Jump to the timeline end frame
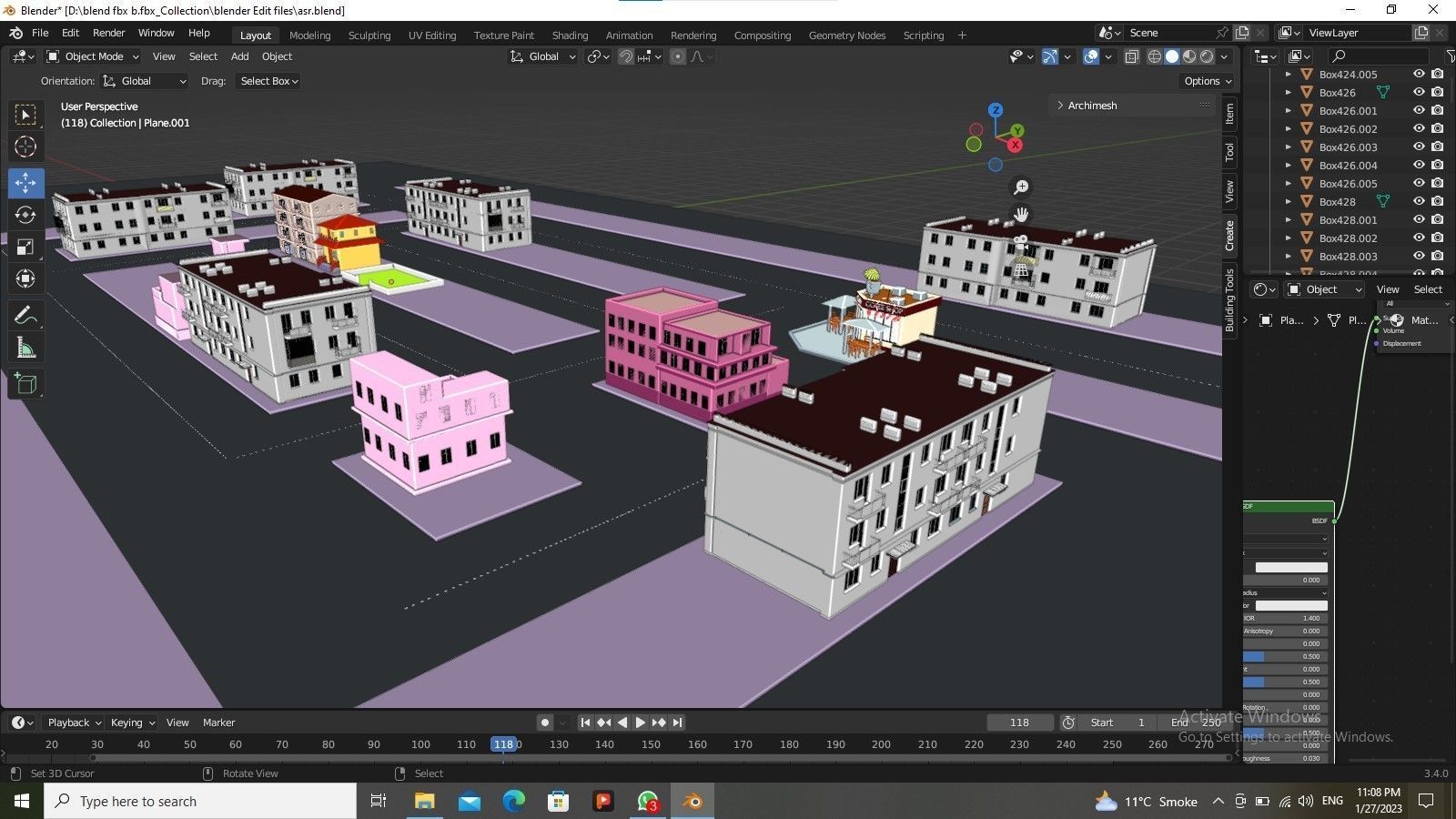This screenshot has width=1456, height=819. tap(677, 723)
